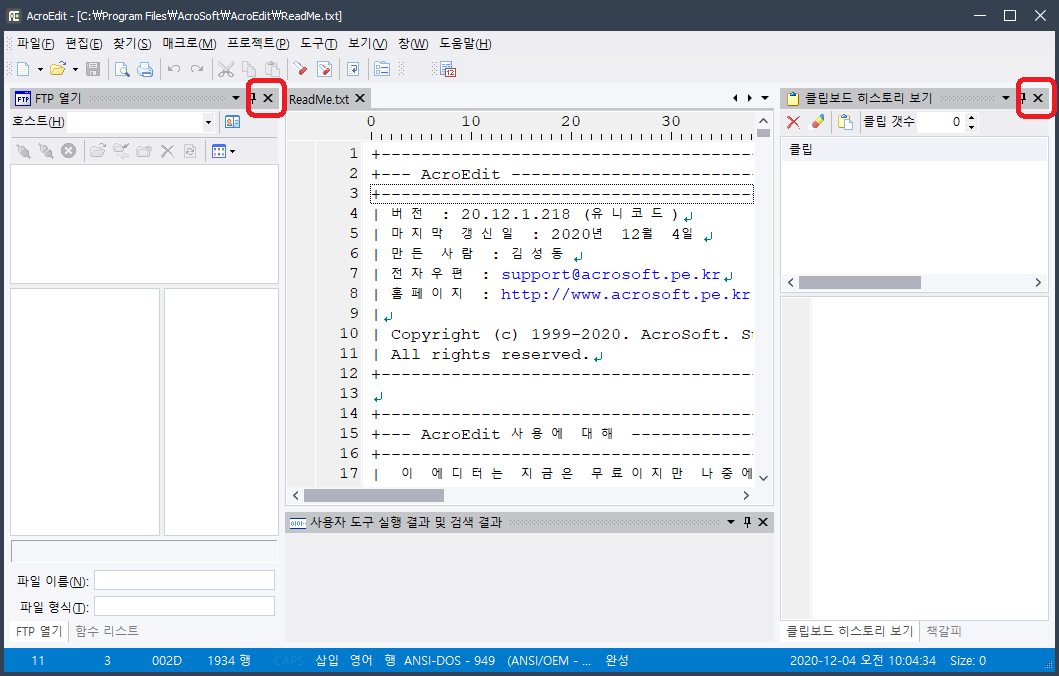Viewport: 1059px width, 676px height.
Task: Click the FTP disconnect plug icon
Action: click(x=46, y=151)
